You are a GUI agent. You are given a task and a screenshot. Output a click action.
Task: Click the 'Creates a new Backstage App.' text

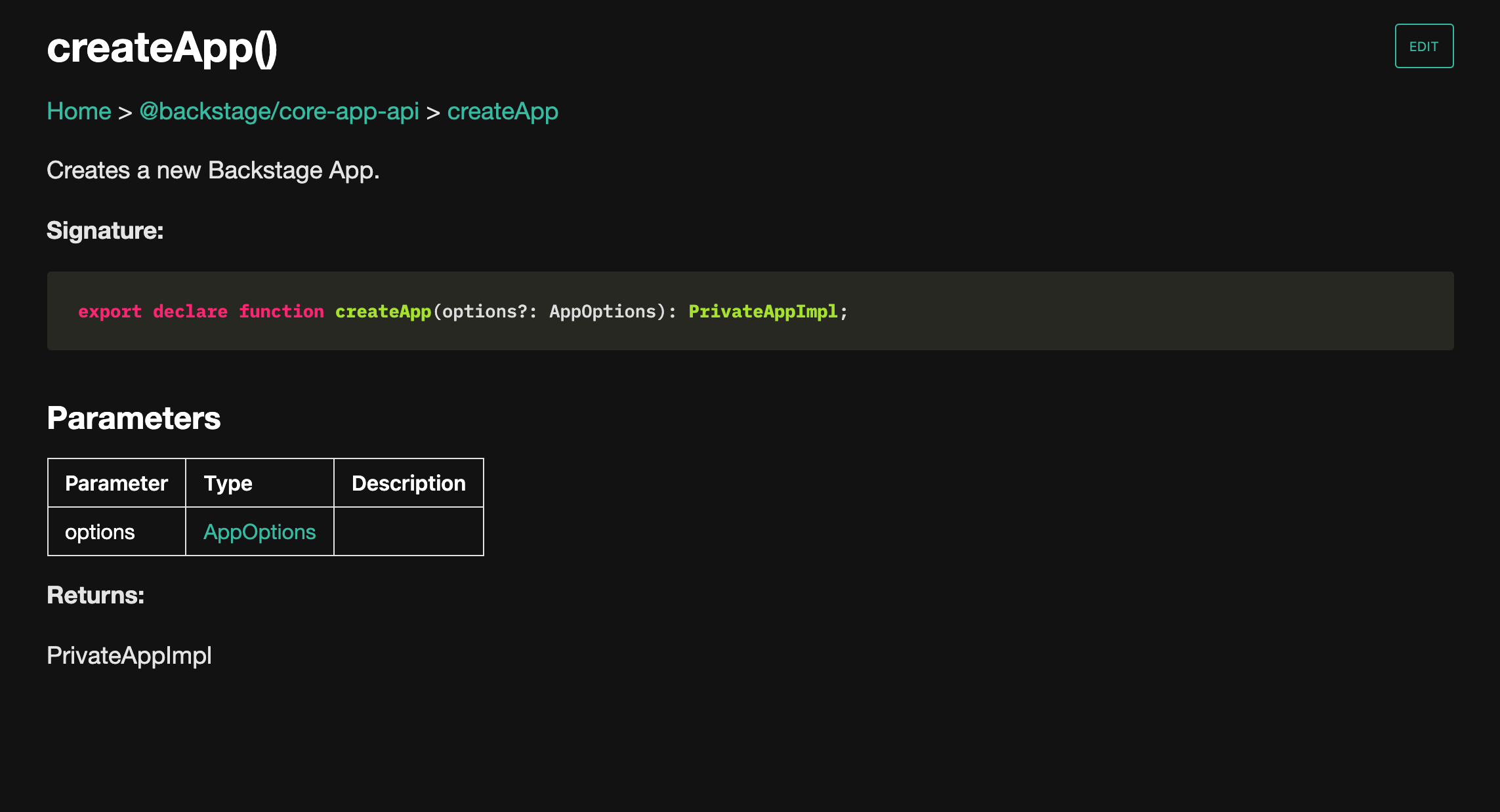pos(213,171)
